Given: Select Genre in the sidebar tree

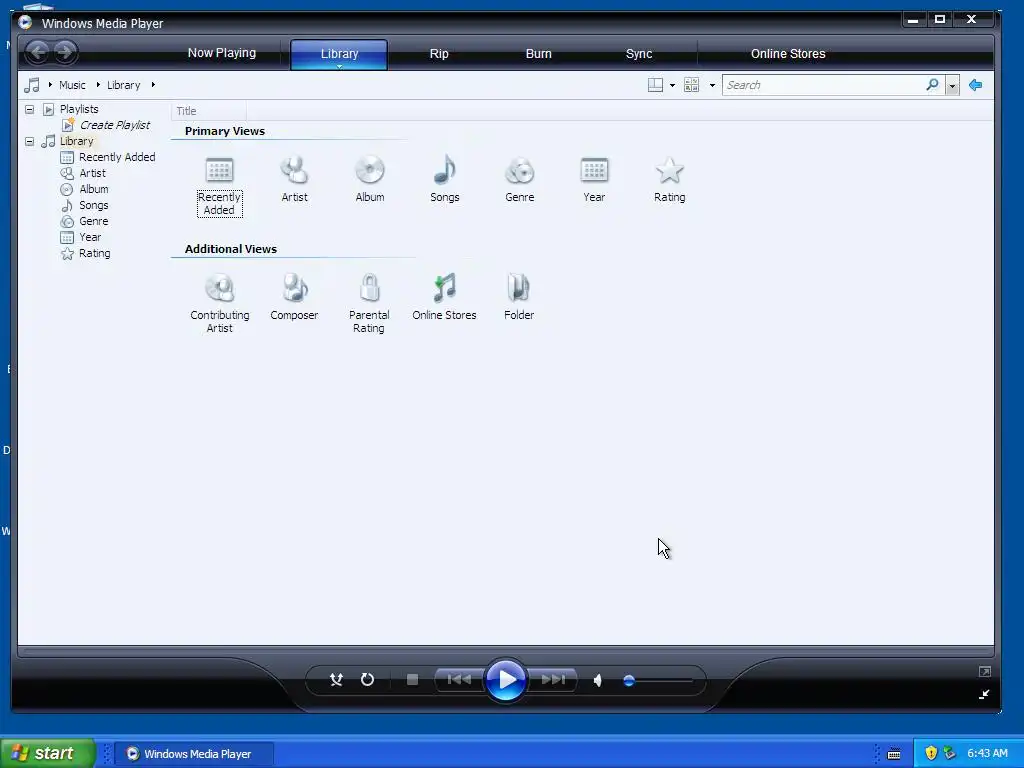Looking at the screenshot, I should coord(93,221).
